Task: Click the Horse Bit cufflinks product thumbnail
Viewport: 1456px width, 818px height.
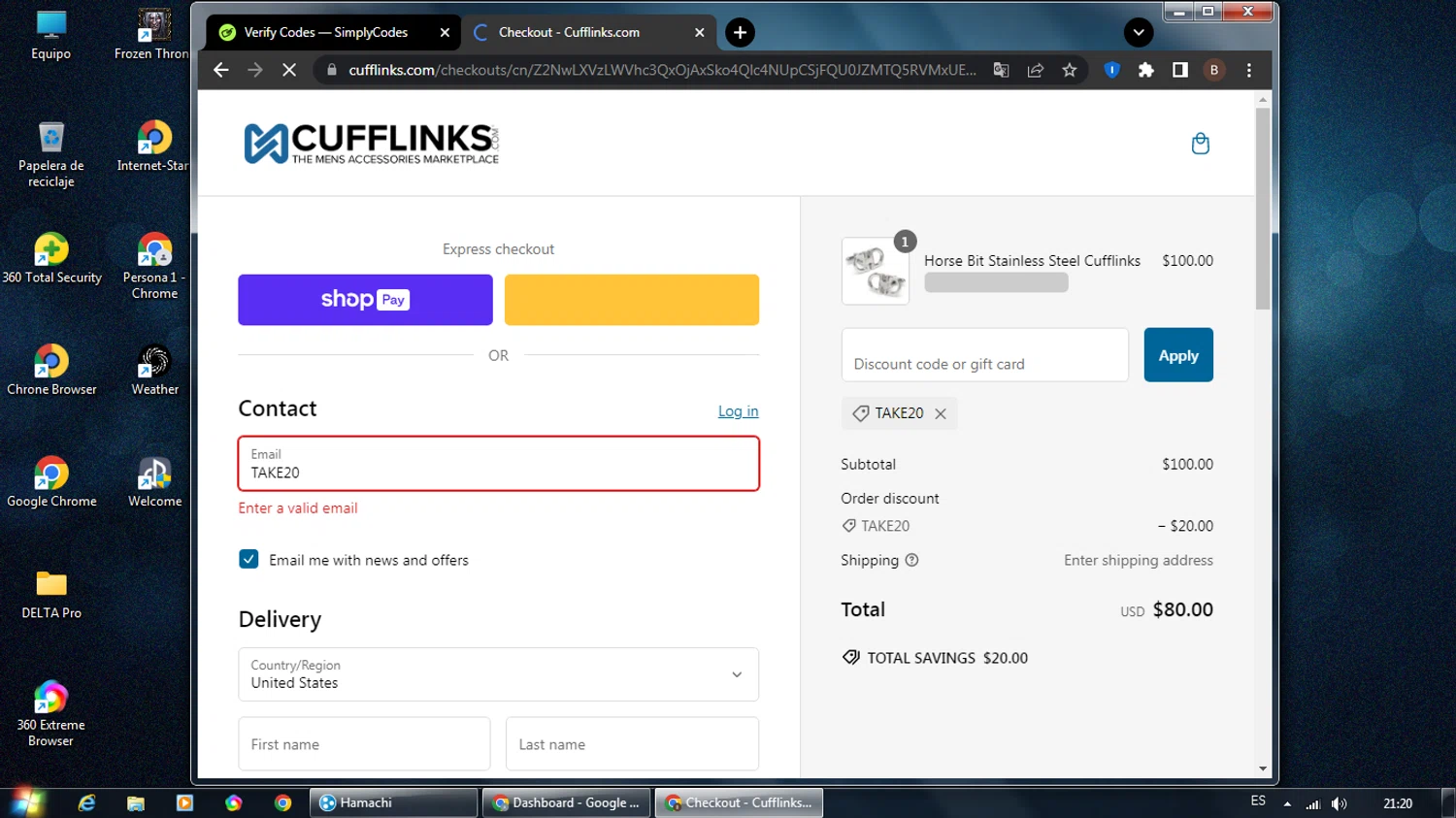Action: click(876, 272)
